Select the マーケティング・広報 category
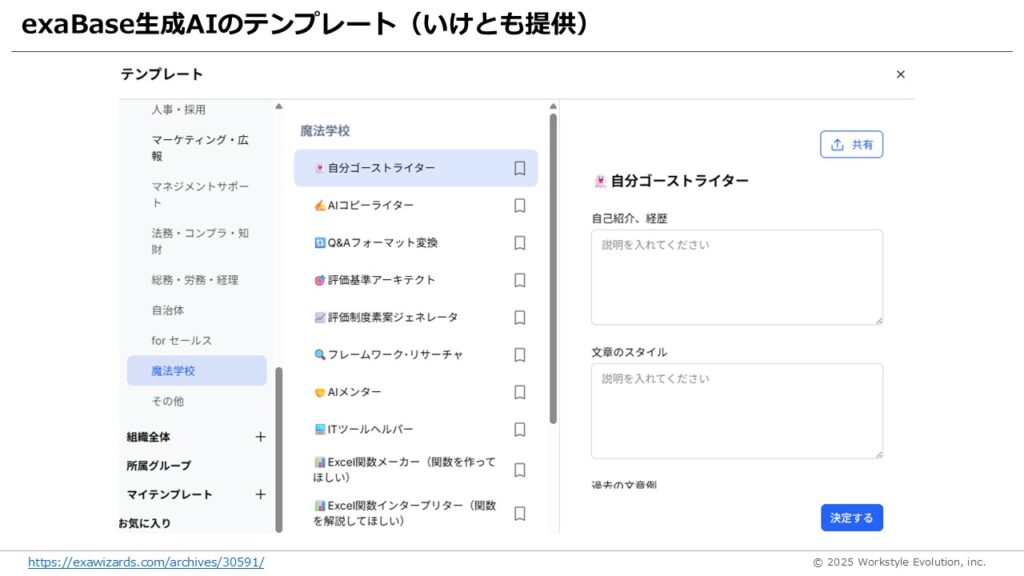This screenshot has height=576, width=1024. click(x=200, y=148)
